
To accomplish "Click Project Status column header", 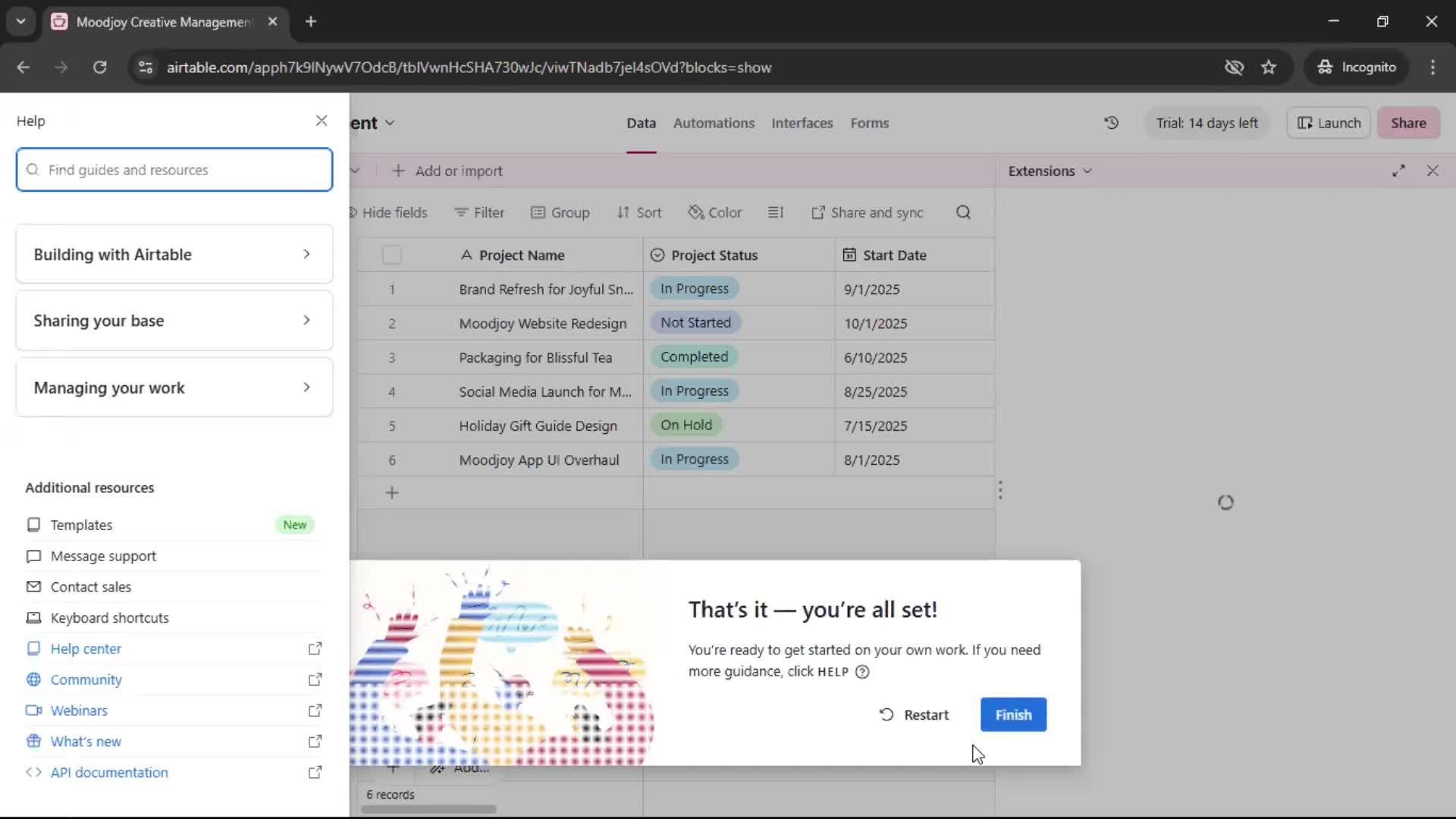I will point(739,255).
